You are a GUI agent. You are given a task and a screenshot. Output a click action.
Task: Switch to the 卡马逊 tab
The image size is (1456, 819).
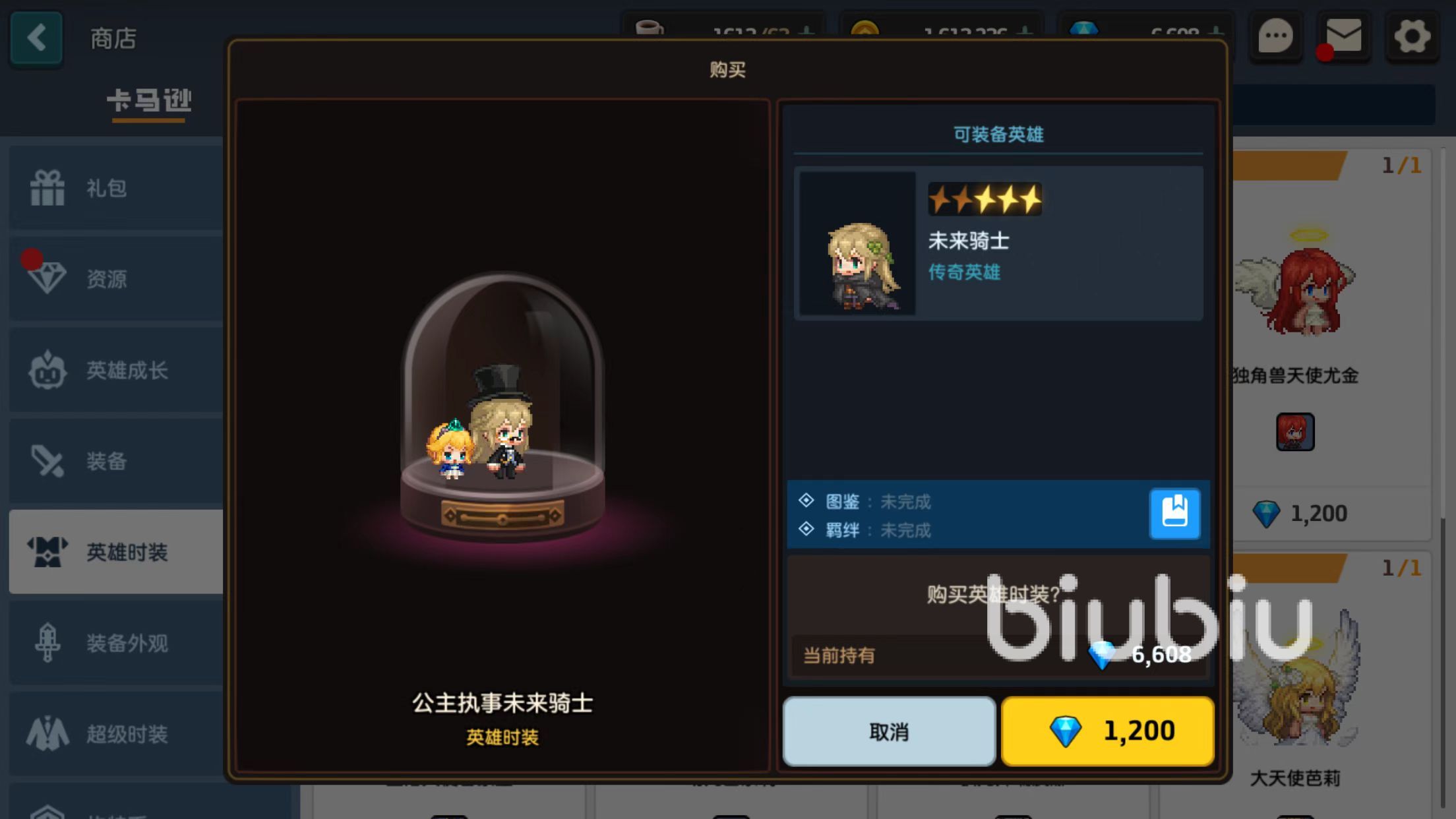(x=149, y=101)
